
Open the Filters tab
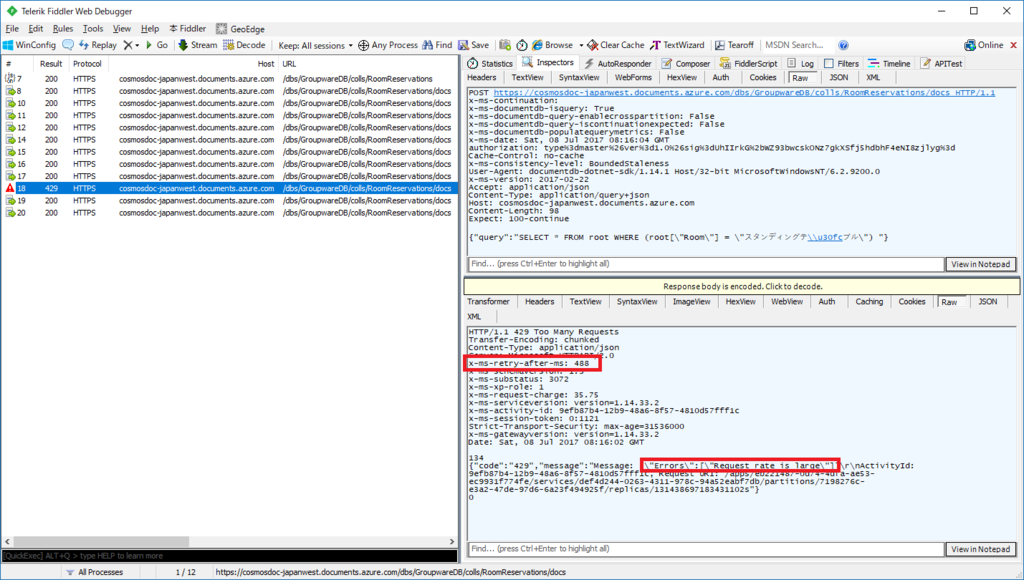[x=841, y=63]
